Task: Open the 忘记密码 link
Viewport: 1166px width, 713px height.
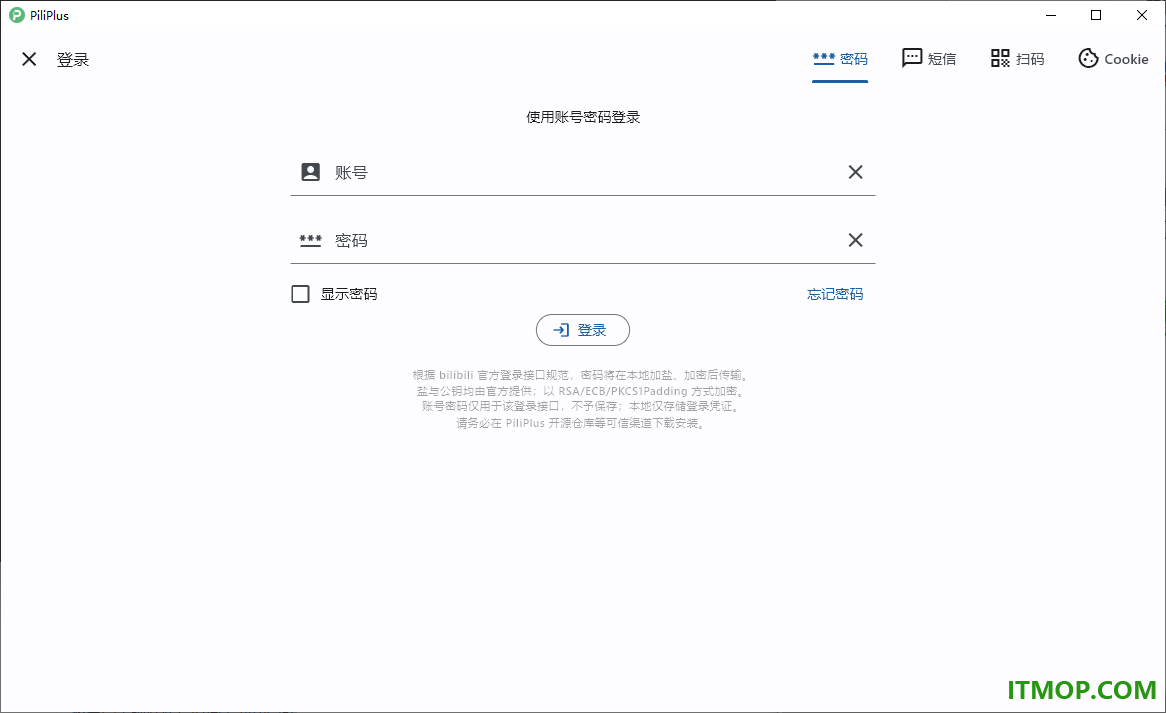Action: pos(835,294)
